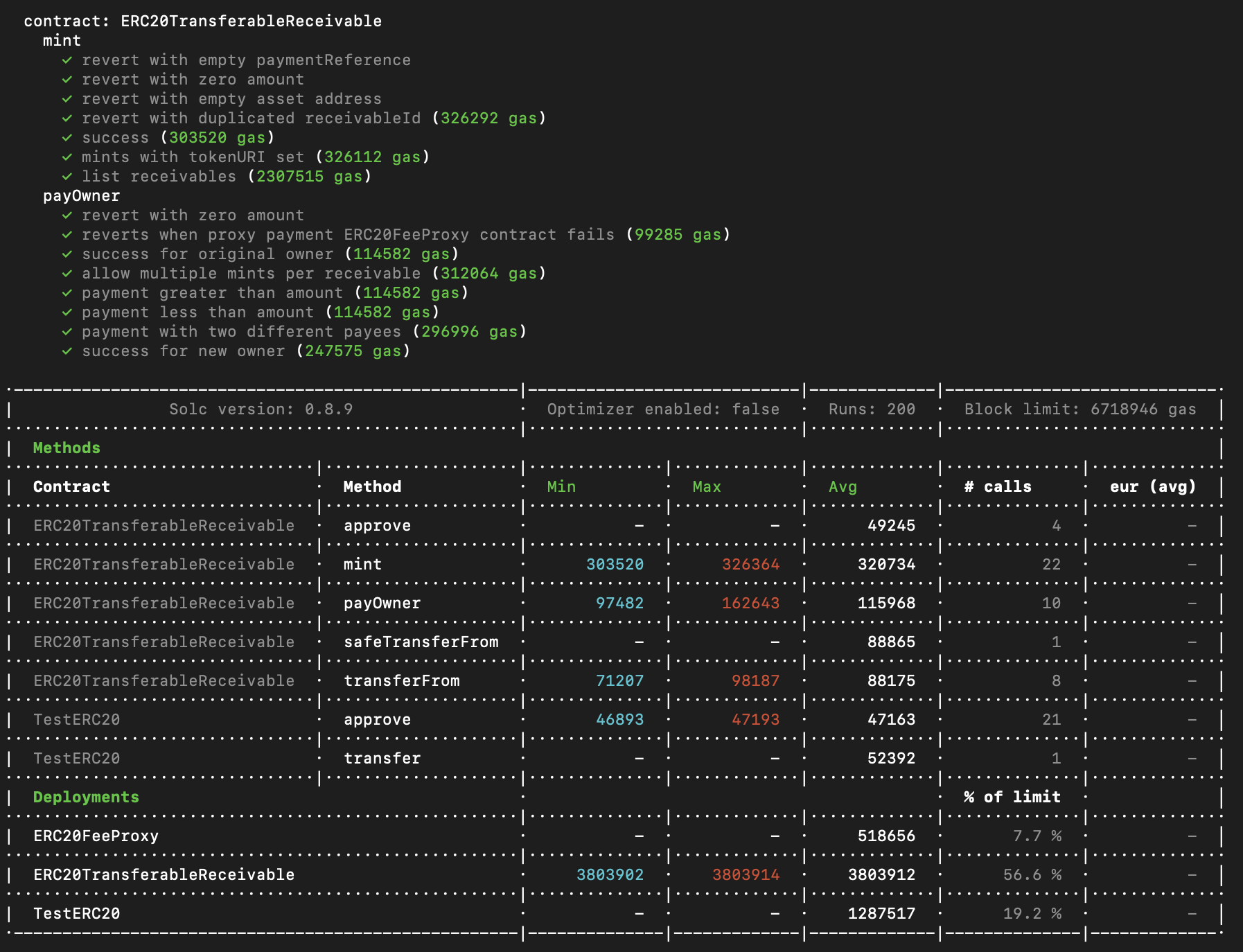Click 'payment less than amount' line
The height and width of the screenshot is (952, 1243).
pos(197,312)
